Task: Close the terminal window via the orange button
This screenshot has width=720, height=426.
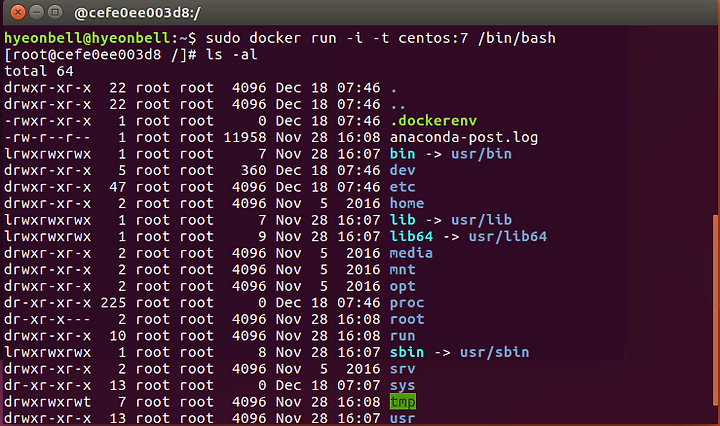Action: tap(18, 12)
